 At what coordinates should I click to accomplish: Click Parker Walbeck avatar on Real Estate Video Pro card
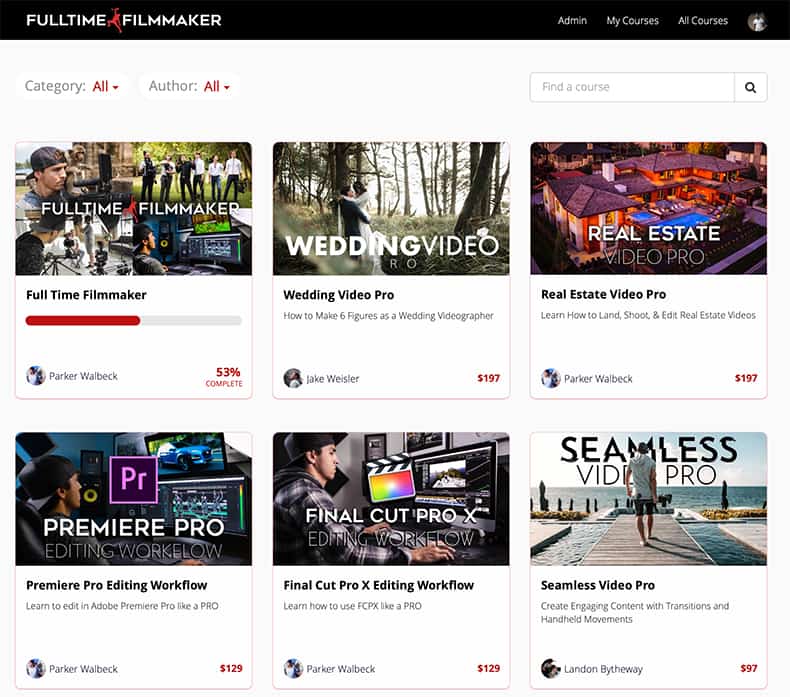click(x=551, y=378)
